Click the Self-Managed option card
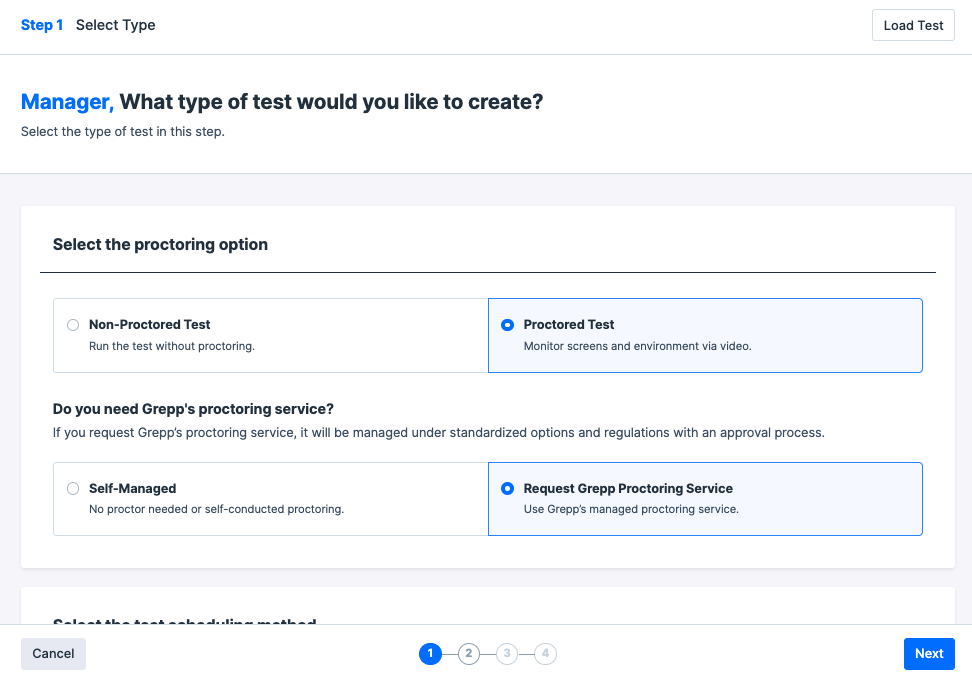The height and width of the screenshot is (673, 972). 270,499
